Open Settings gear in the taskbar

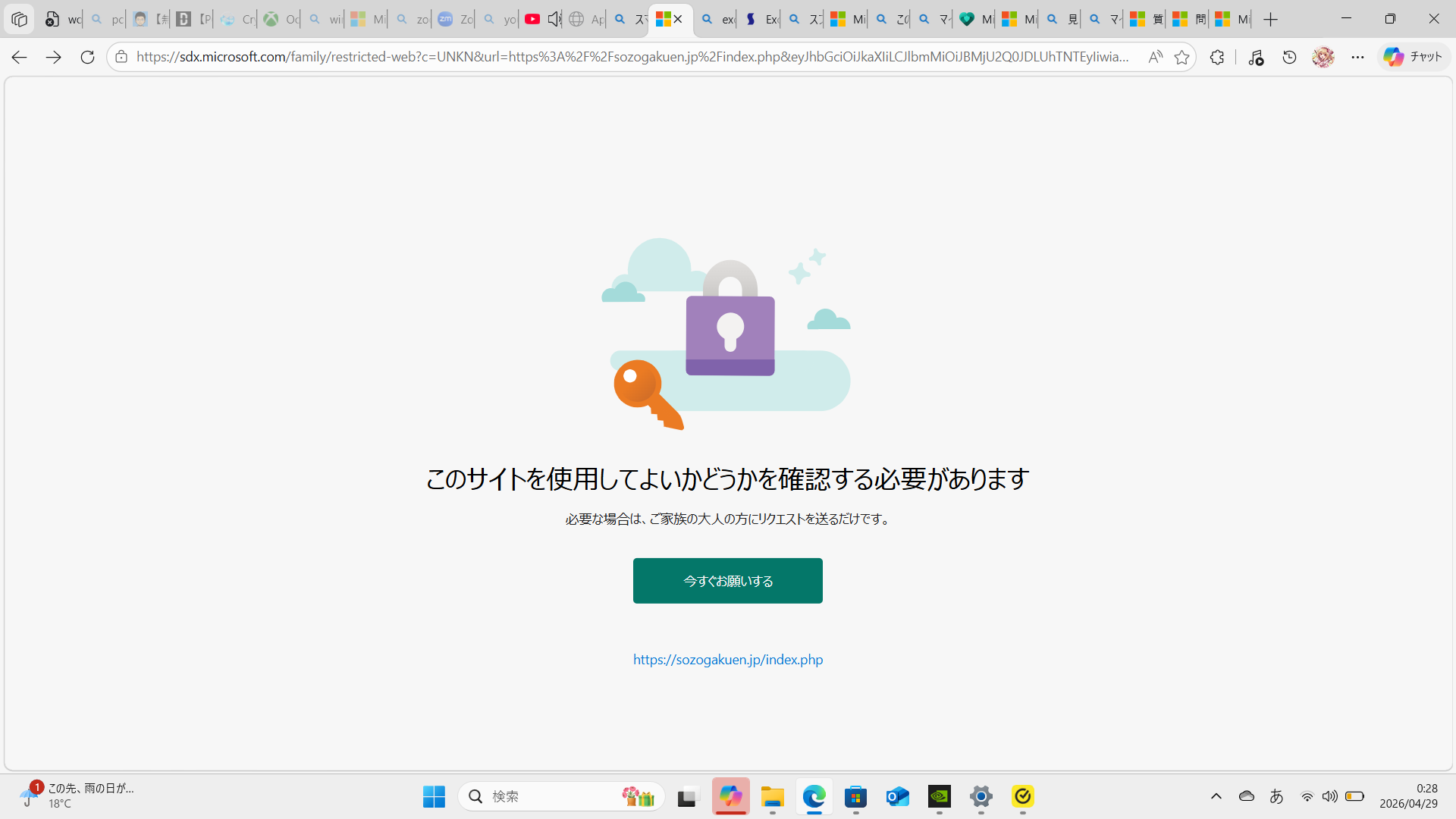pos(981,796)
